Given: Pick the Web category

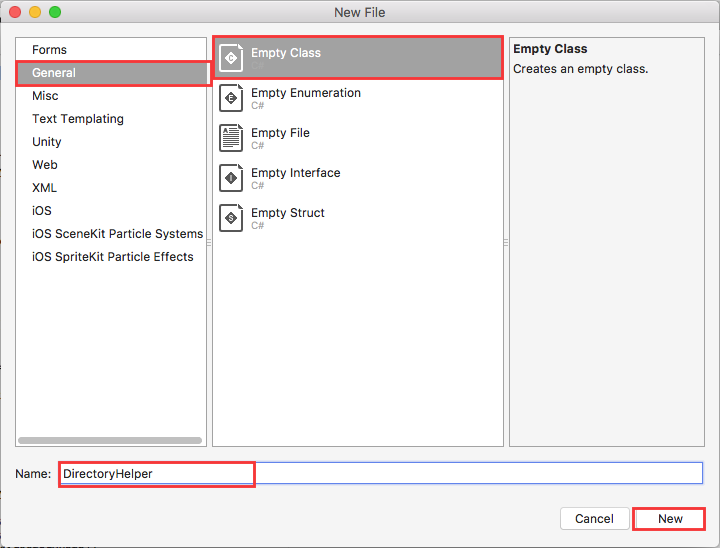Looking at the screenshot, I should pos(45,164).
